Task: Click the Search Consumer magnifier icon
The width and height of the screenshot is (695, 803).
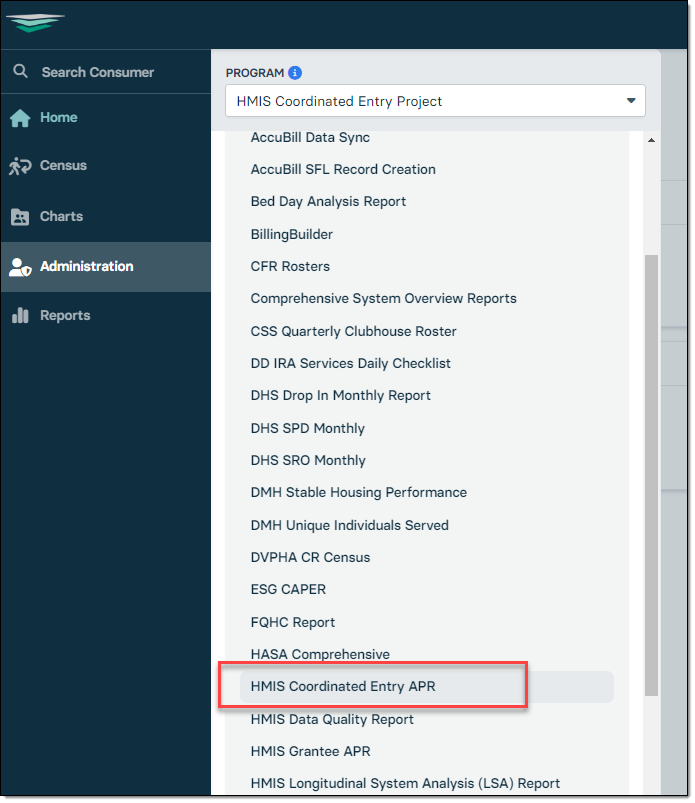Action: pos(20,72)
